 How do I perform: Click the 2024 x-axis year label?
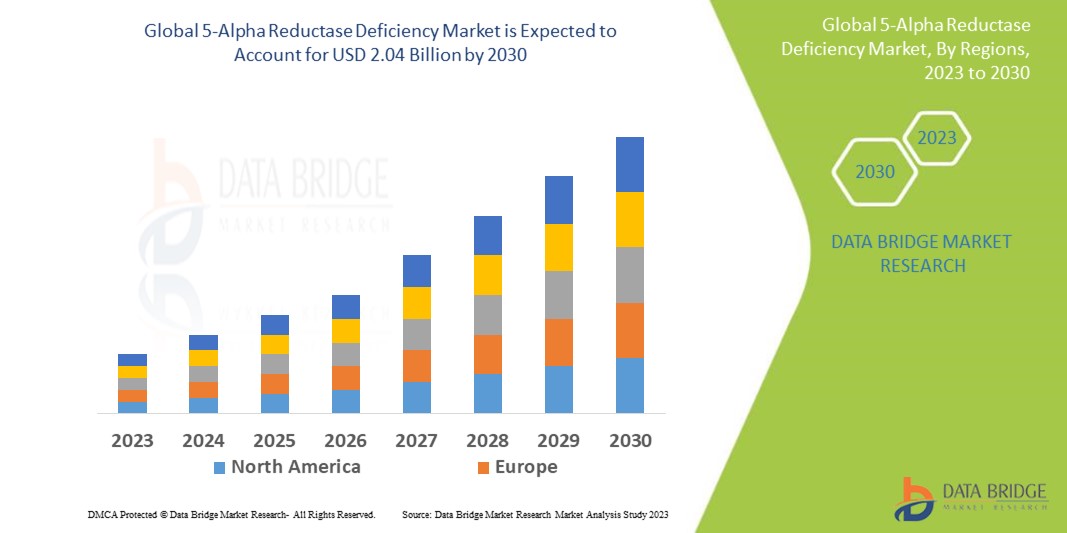[203, 441]
